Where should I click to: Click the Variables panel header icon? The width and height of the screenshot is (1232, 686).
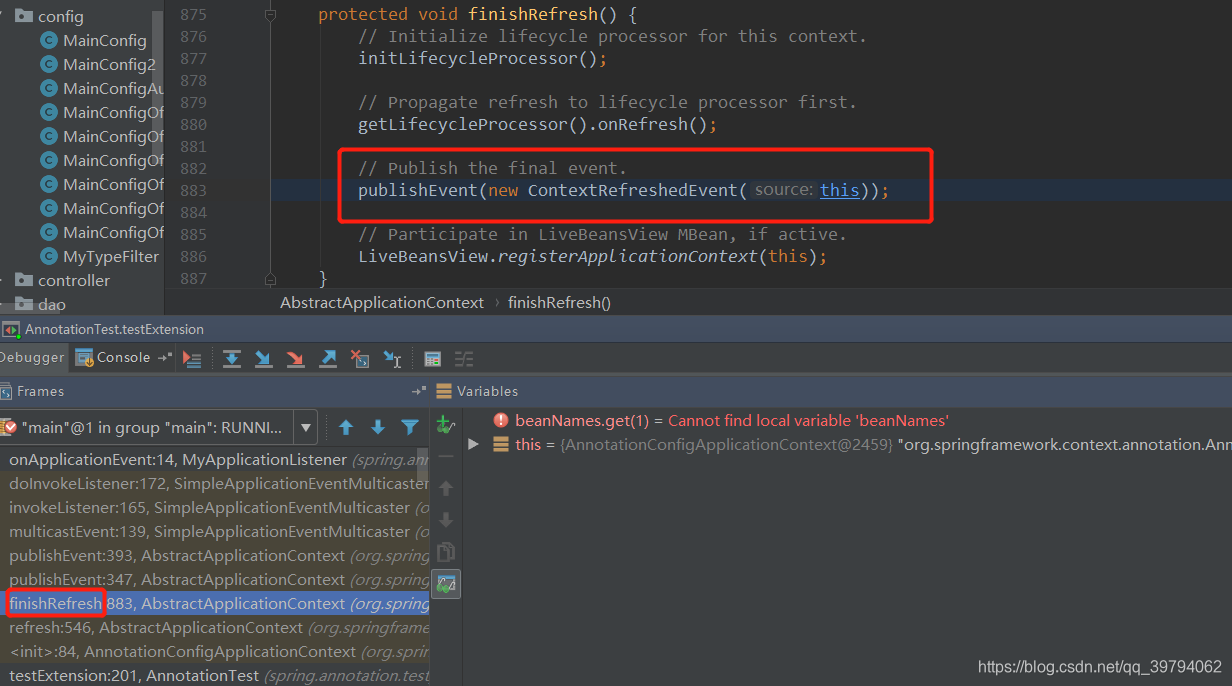click(x=445, y=391)
